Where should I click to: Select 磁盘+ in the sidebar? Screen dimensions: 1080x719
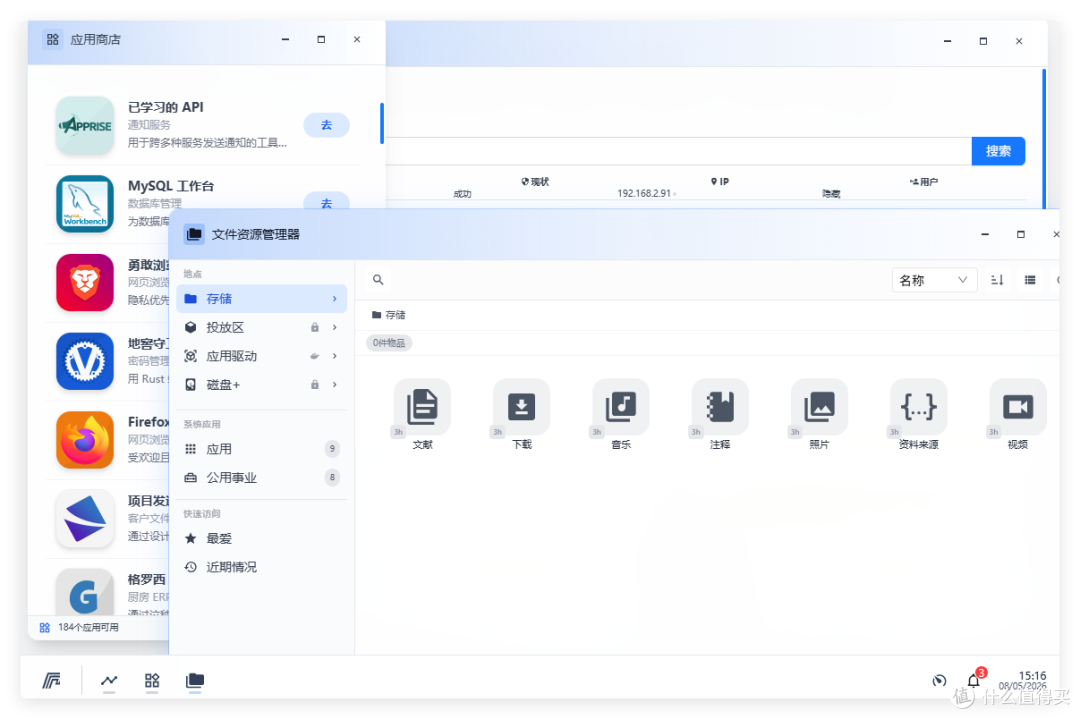[x=262, y=384]
